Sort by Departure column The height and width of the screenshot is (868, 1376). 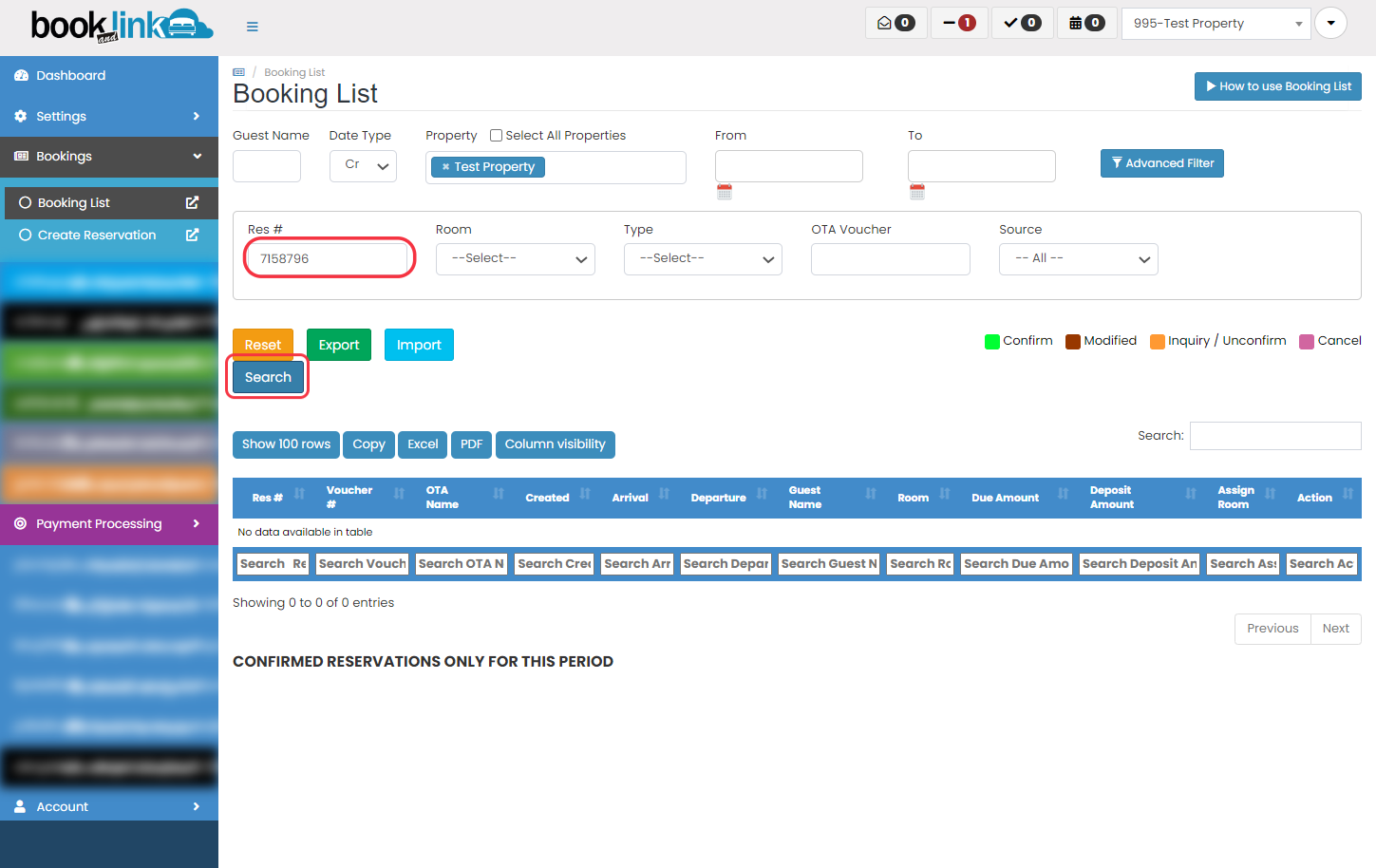point(726,498)
